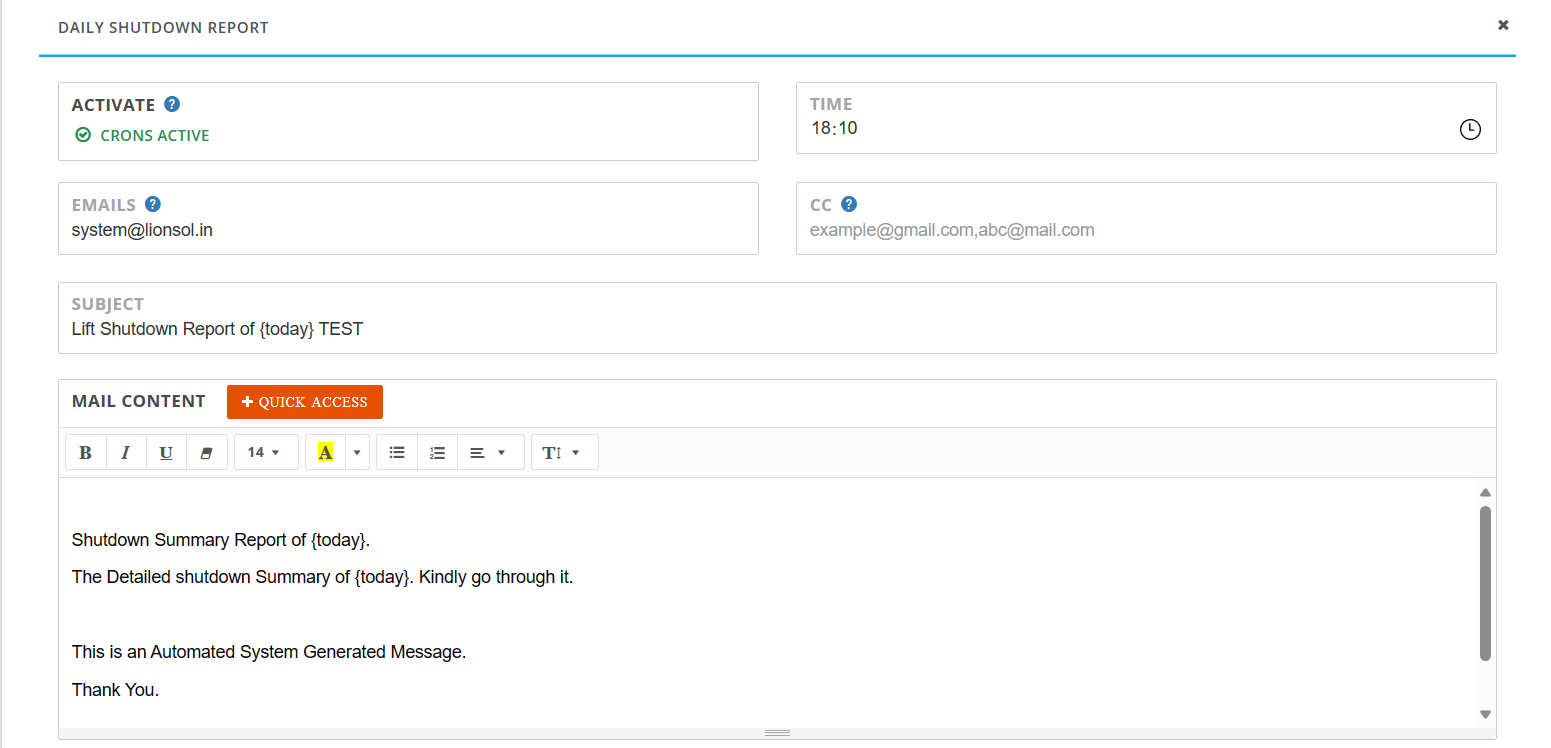Viewport: 1551px width, 748px height.
Task: Open clock time picker icon
Action: pyautogui.click(x=1470, y=130)
